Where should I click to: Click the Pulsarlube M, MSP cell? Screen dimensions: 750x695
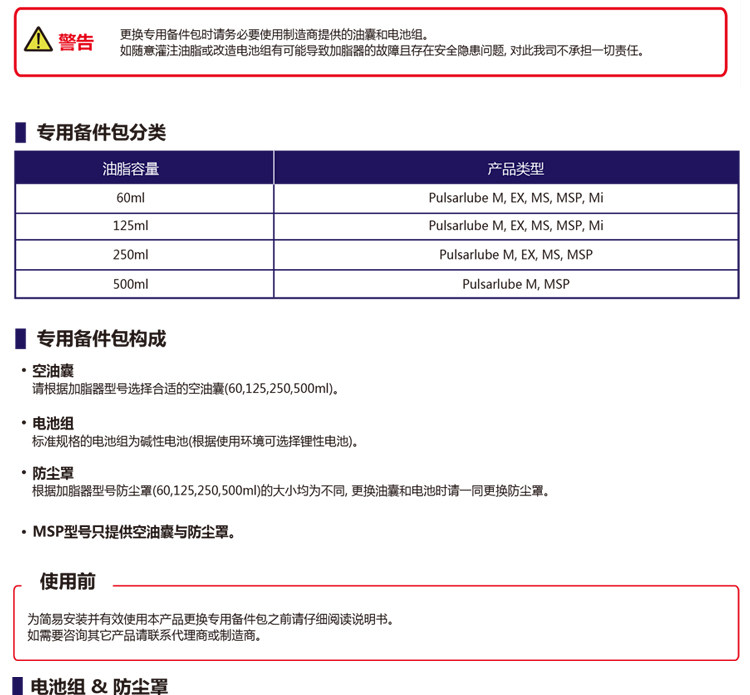click(x=506, y=284)
